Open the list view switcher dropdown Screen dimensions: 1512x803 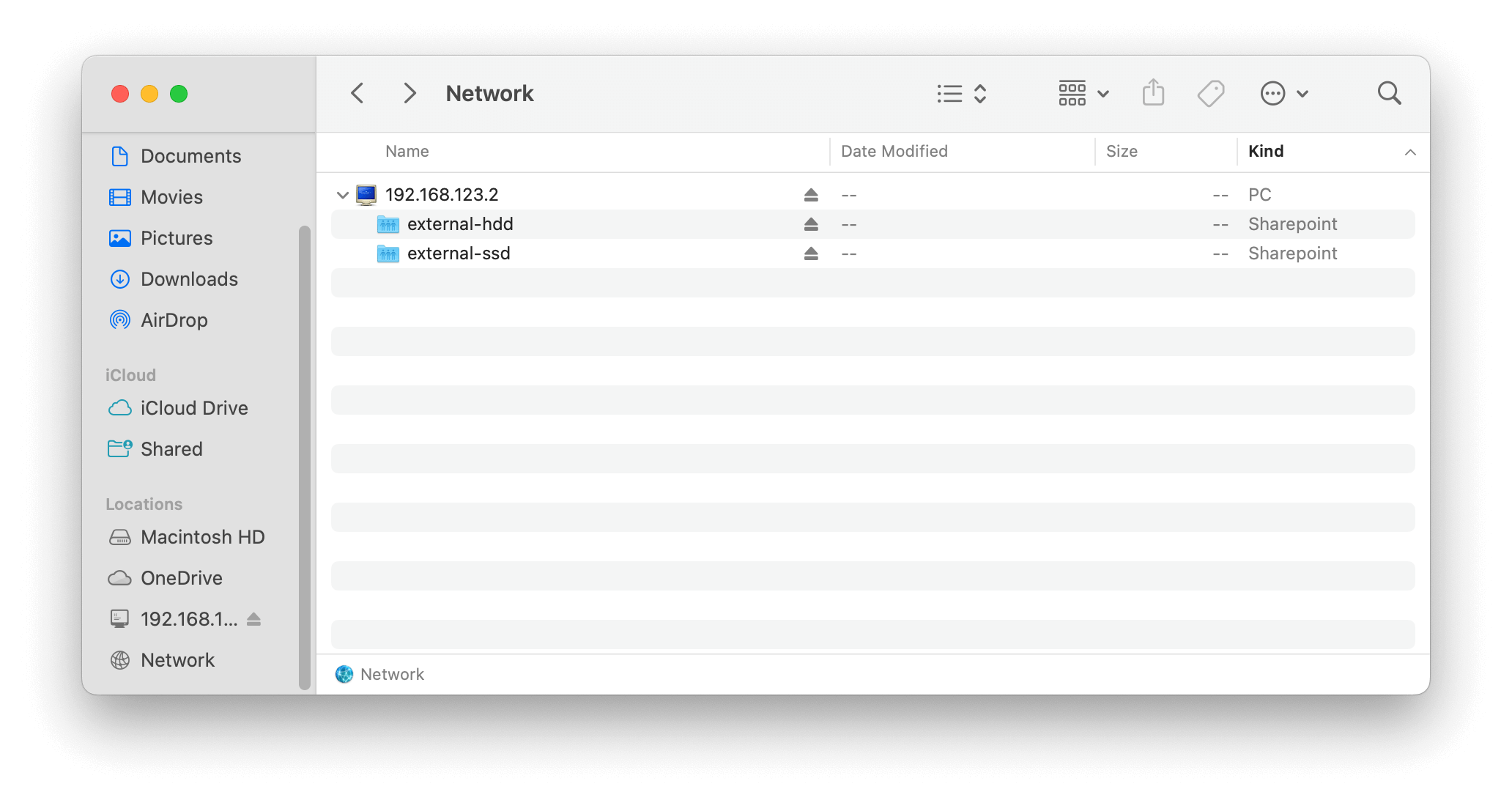point(962,93)
